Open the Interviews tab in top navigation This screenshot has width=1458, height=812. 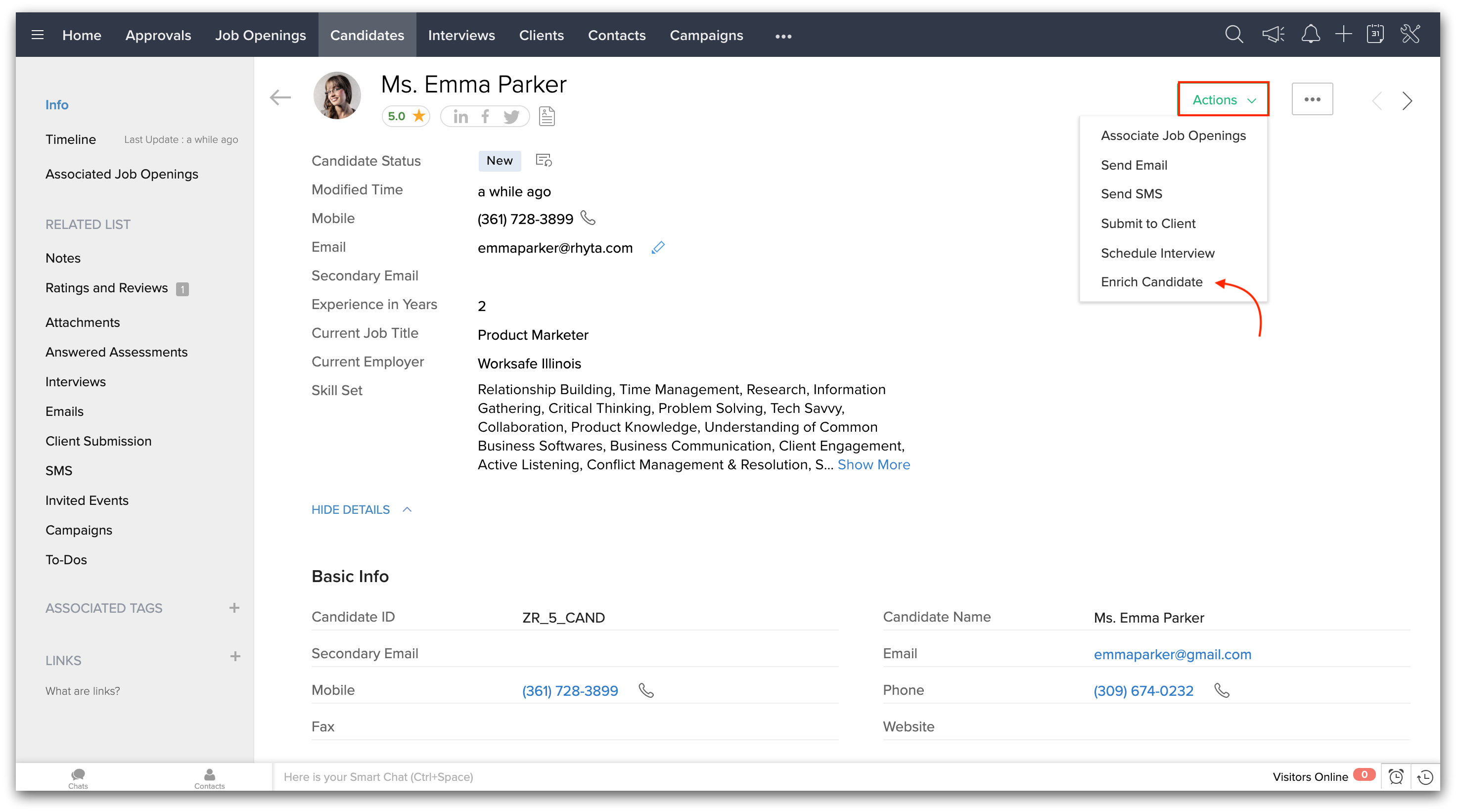(461, 35)
